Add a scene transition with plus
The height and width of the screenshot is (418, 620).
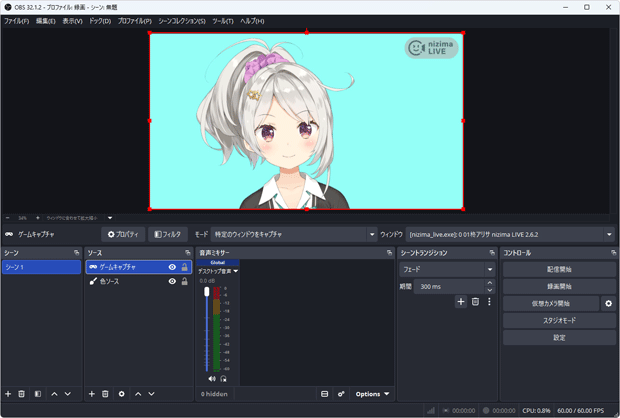(461, 302)
